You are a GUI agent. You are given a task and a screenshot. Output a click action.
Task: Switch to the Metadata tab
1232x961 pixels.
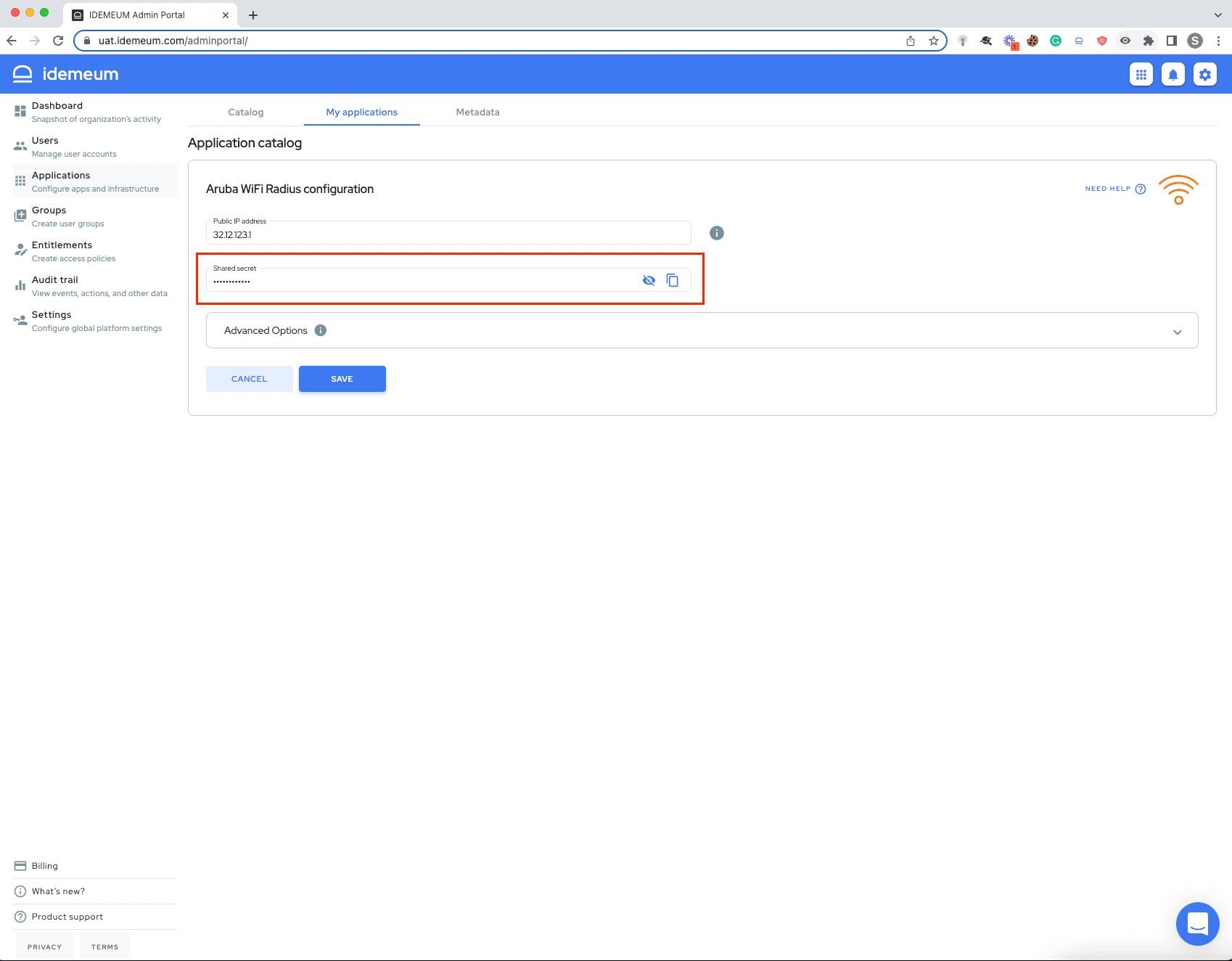click(478, 112)
